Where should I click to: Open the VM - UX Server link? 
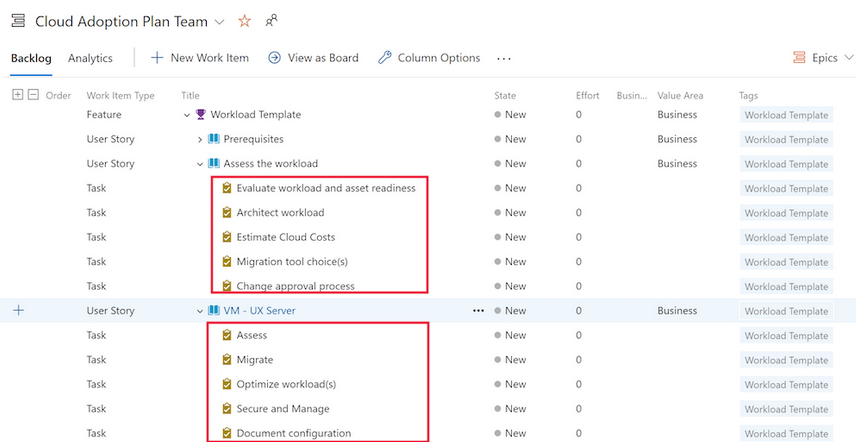pyautogui.click(x=259, y=310)
